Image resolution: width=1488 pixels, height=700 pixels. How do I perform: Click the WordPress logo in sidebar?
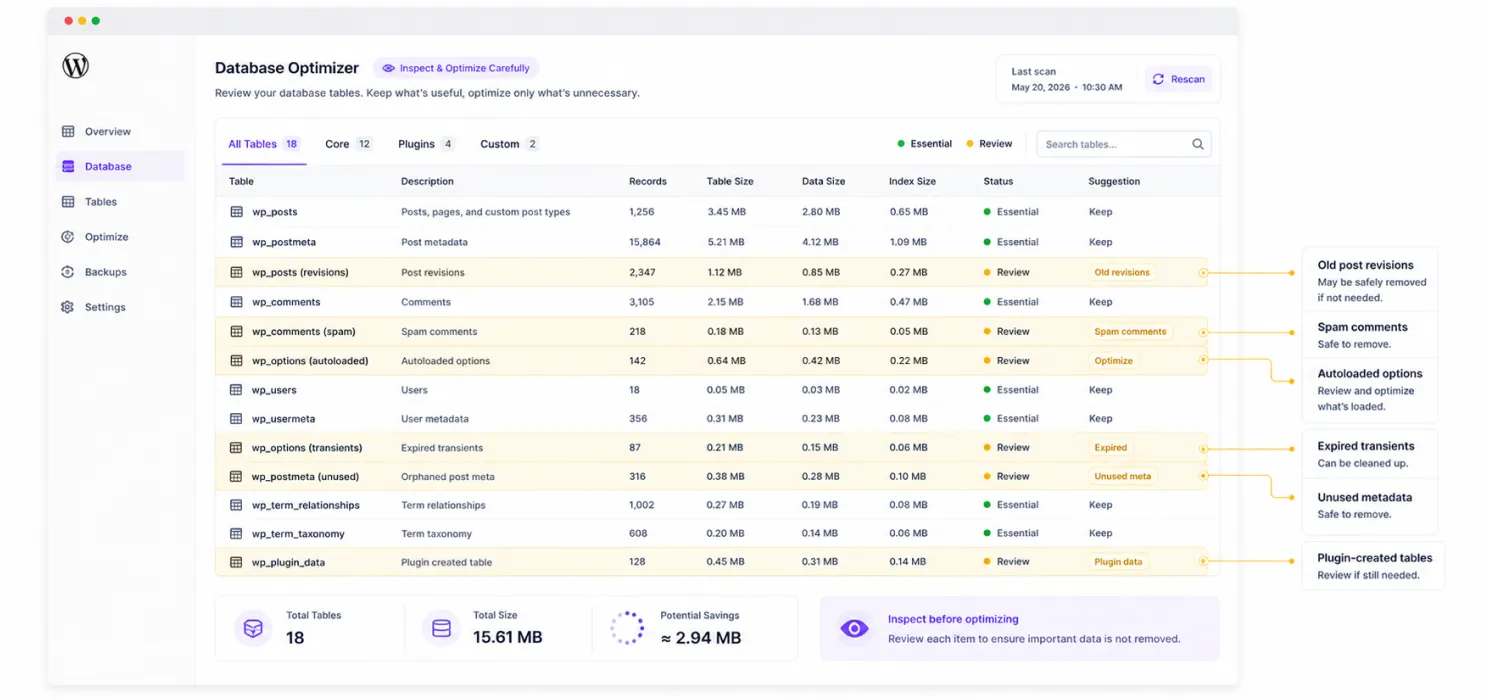coord(76,66)
